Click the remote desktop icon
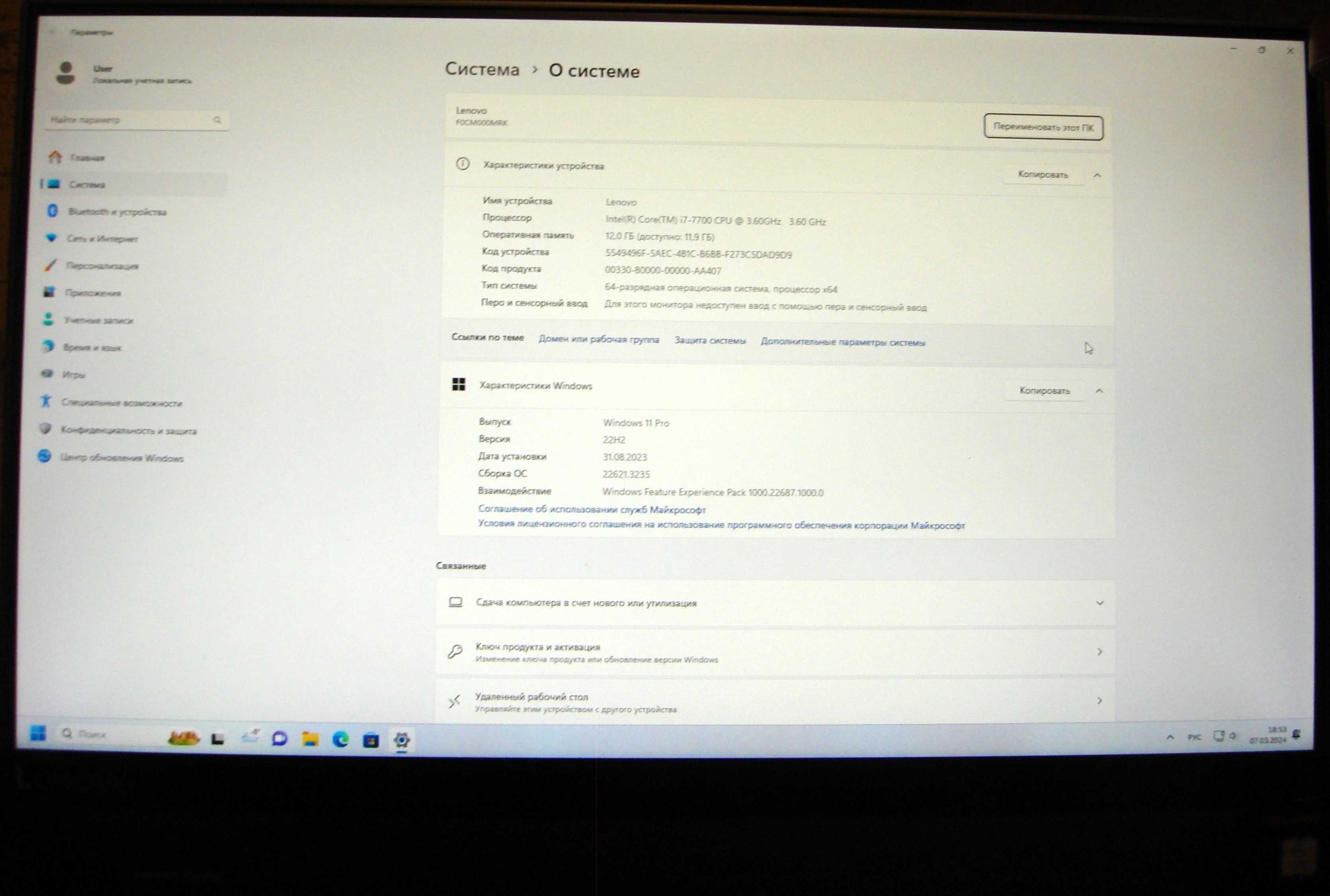 [x=454, y=701]
